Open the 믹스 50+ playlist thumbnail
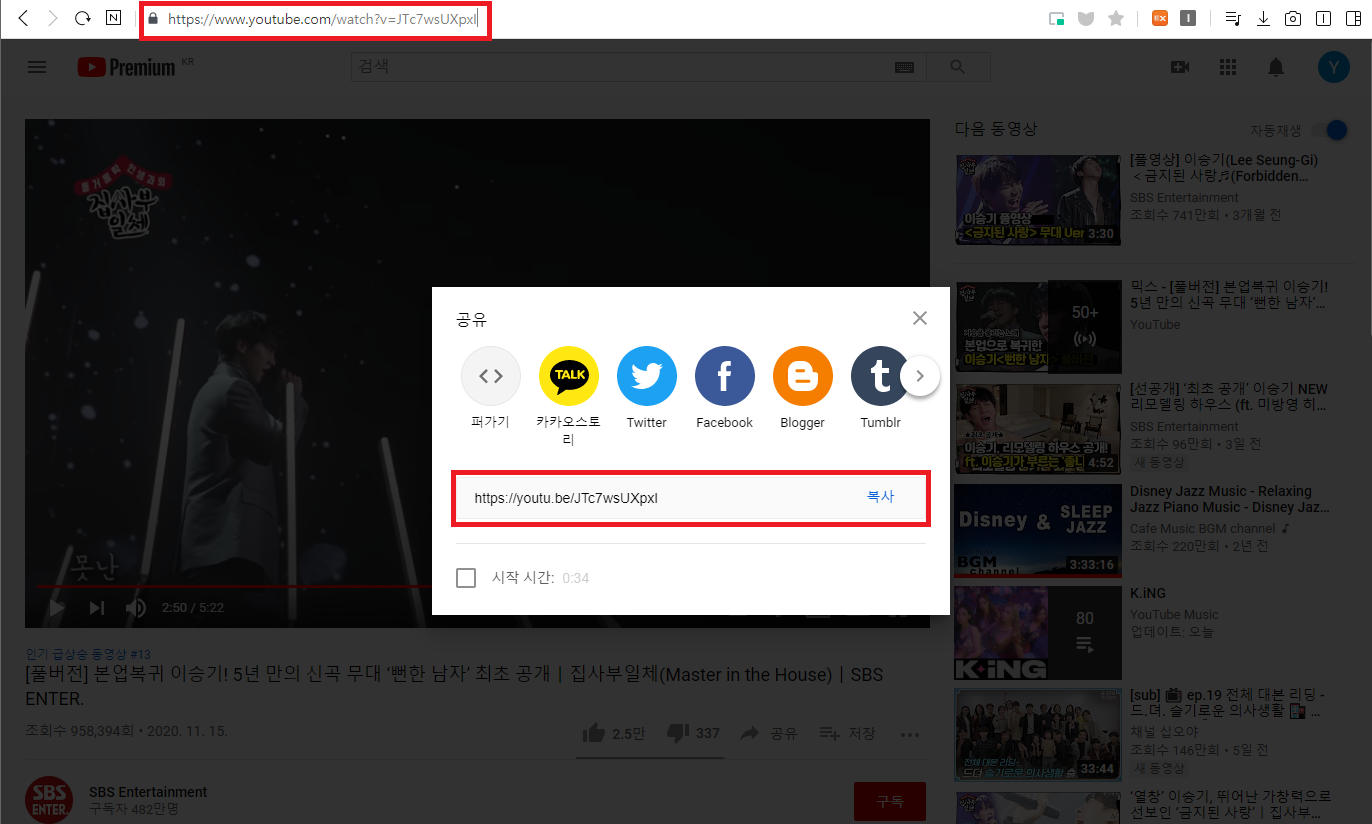The width and height of the screenshot is (1372, 824). pyautogui.click(x=1038, y=326)
